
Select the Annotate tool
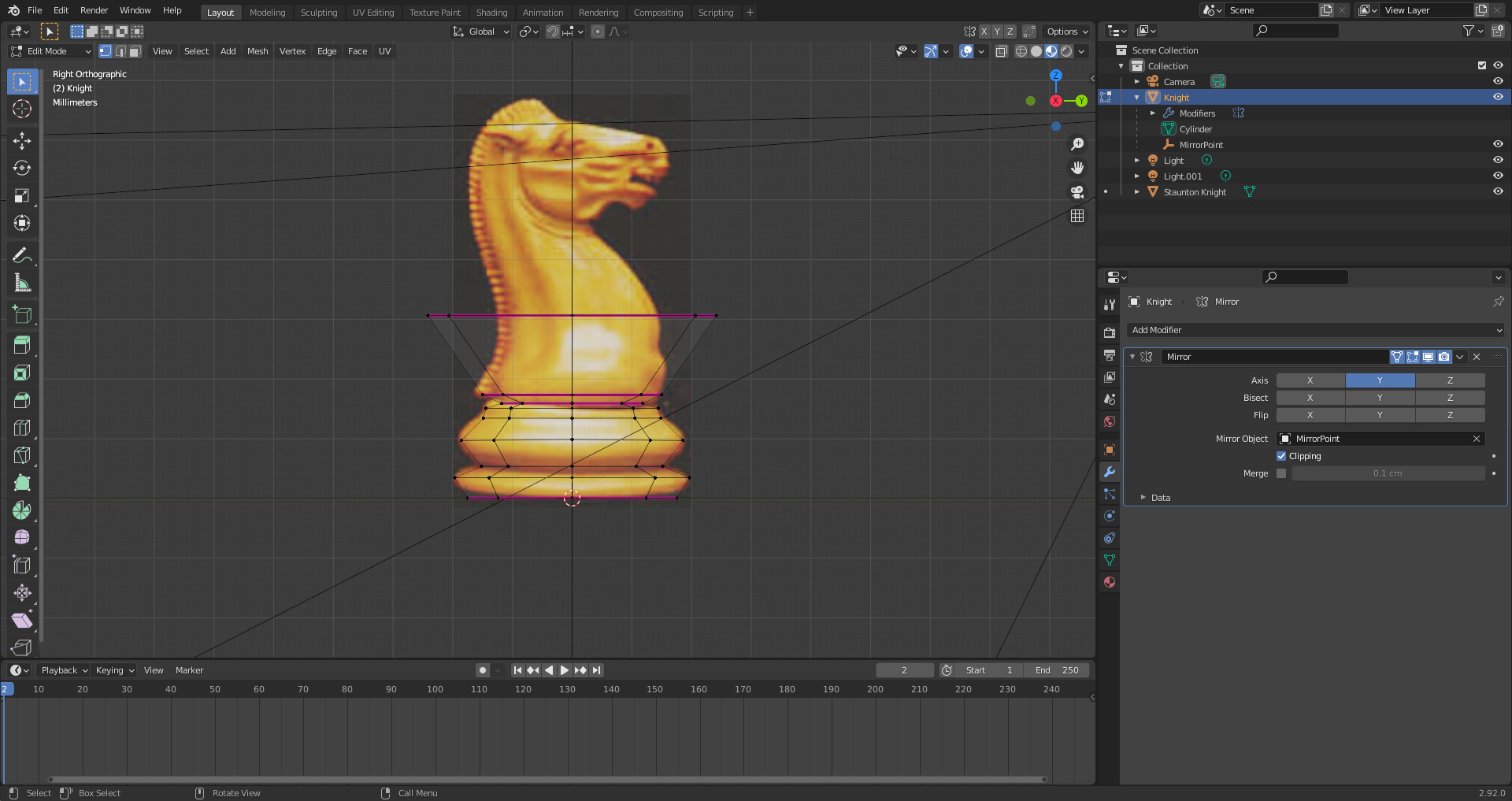tap(22, 254)
